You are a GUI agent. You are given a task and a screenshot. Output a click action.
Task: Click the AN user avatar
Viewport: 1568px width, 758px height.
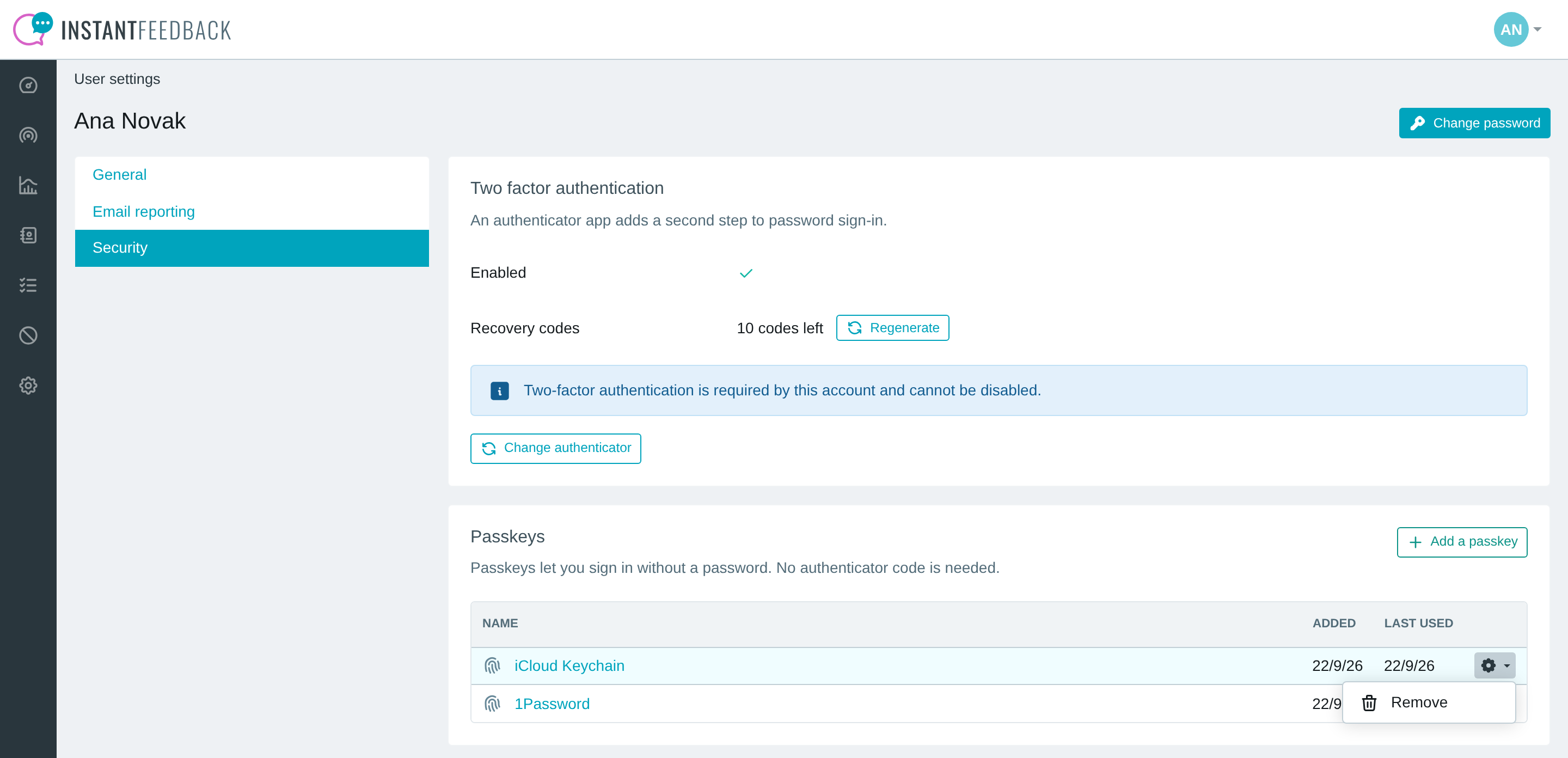[1511, 29]
